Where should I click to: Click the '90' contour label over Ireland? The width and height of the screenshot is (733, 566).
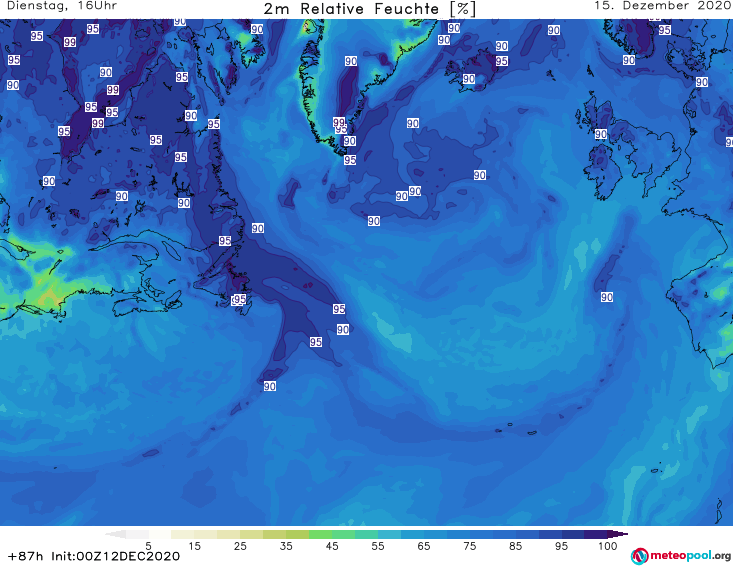pos(601,135)
